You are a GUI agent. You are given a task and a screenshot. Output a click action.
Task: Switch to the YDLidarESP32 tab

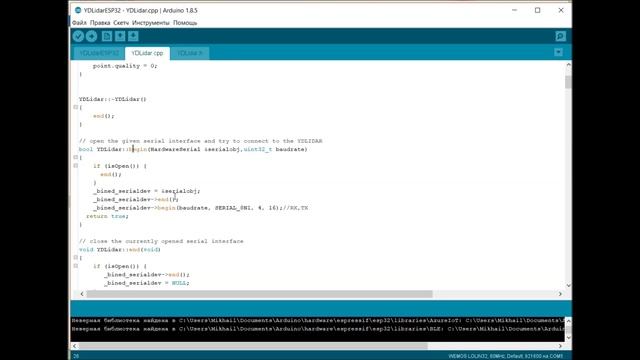pos(99,53)
